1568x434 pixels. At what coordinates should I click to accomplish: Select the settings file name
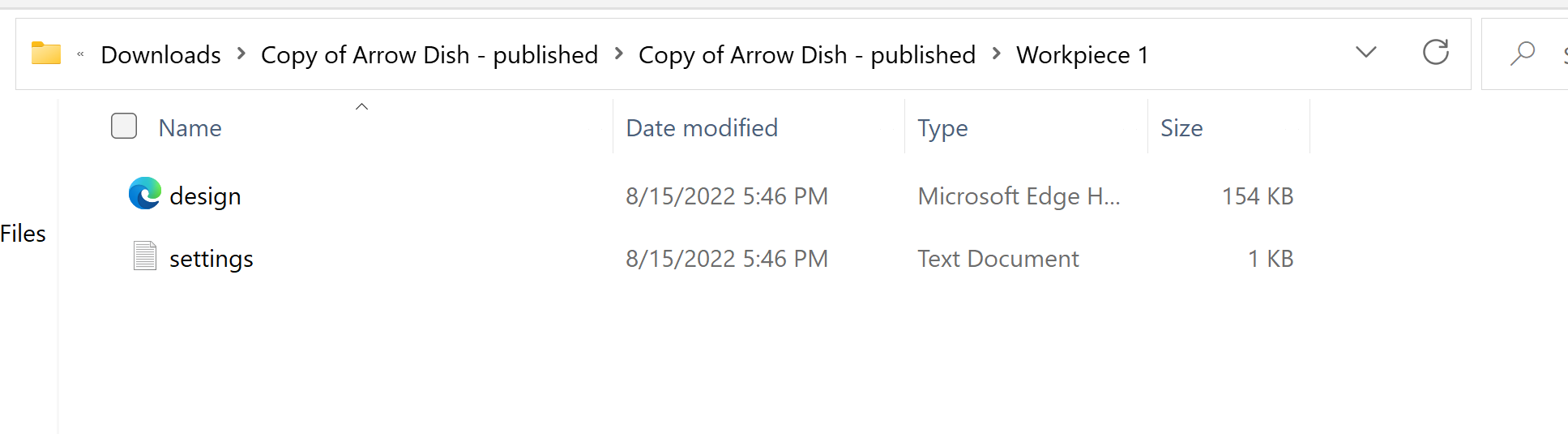211,259
